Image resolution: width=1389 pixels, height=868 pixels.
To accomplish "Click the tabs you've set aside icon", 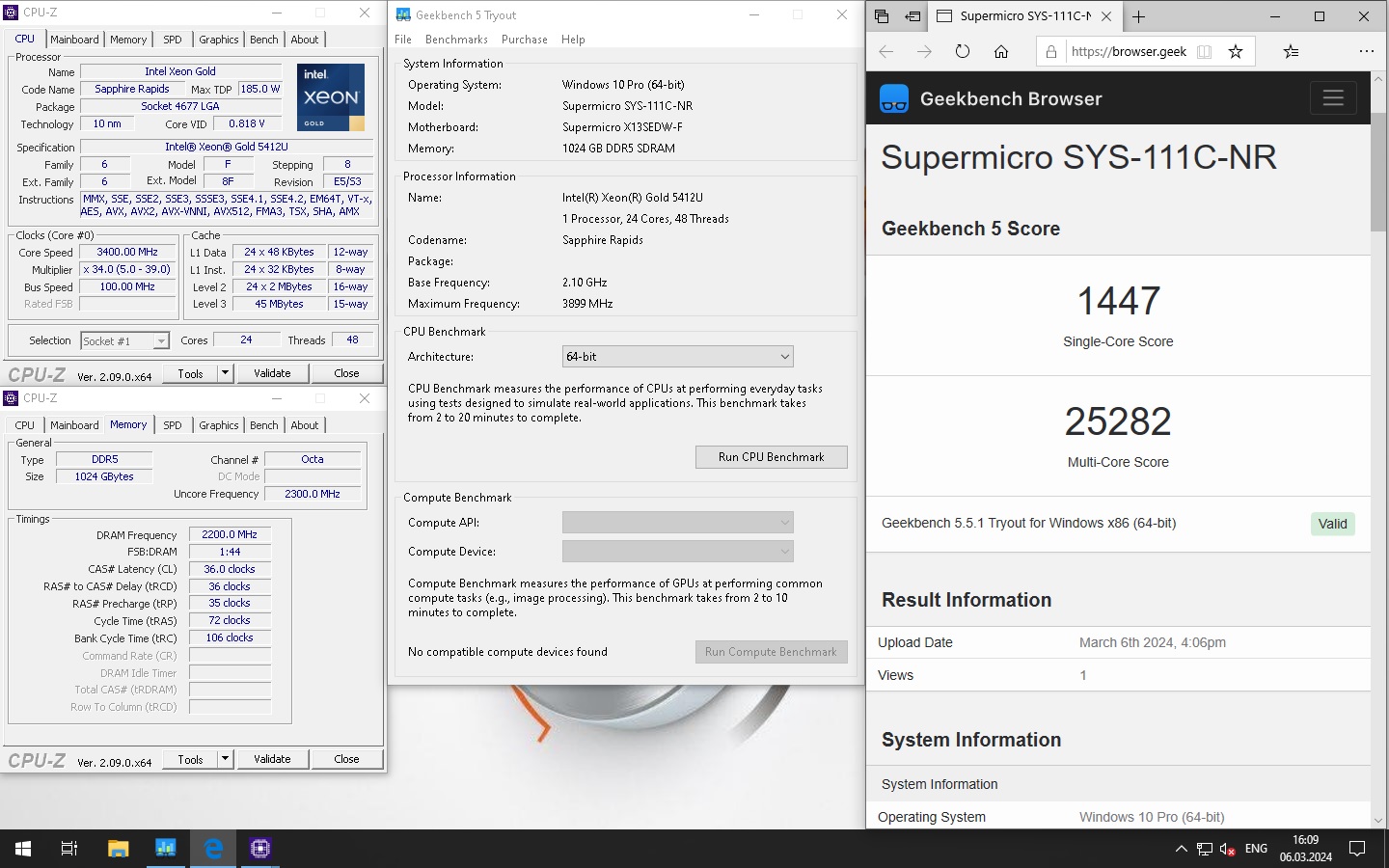I will click(882, 16).
